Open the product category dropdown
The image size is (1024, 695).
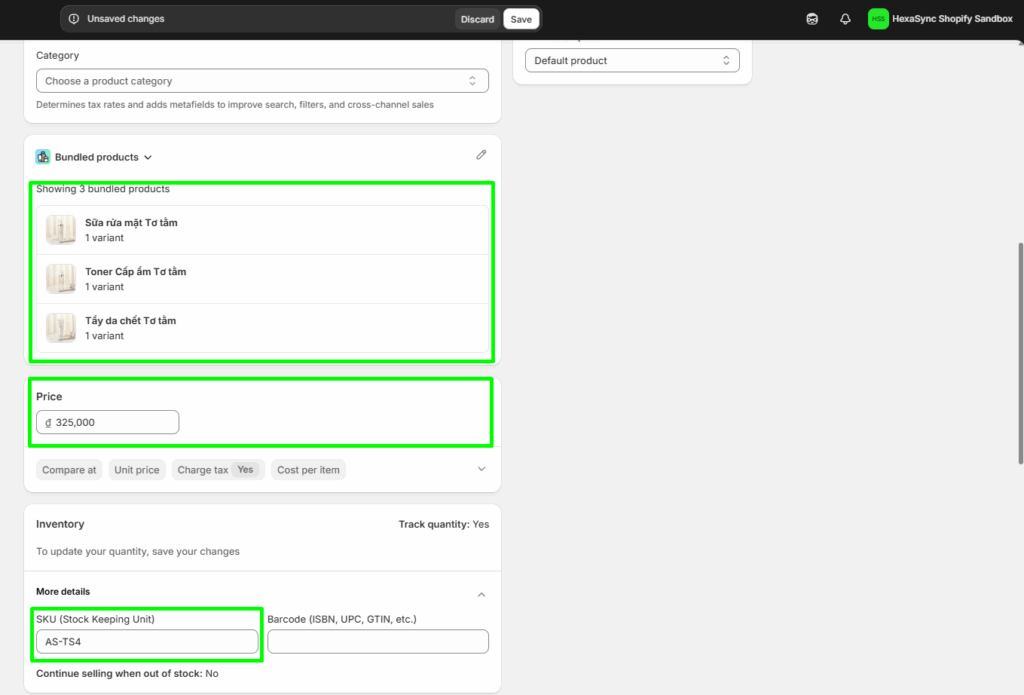coord(262,81)
